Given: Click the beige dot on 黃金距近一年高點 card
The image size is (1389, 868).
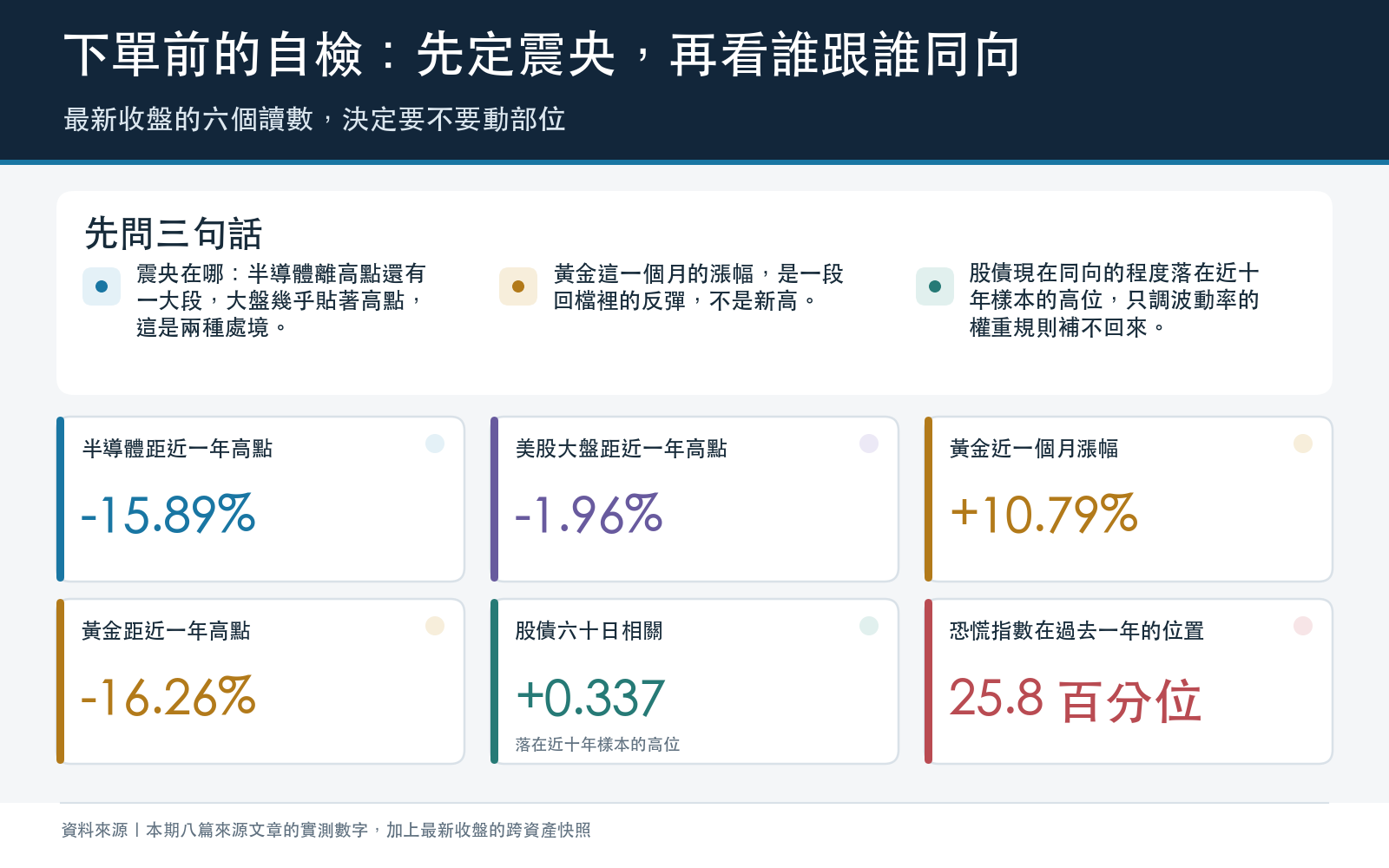Looking at the screenshot, I should [x=435, y=626].
